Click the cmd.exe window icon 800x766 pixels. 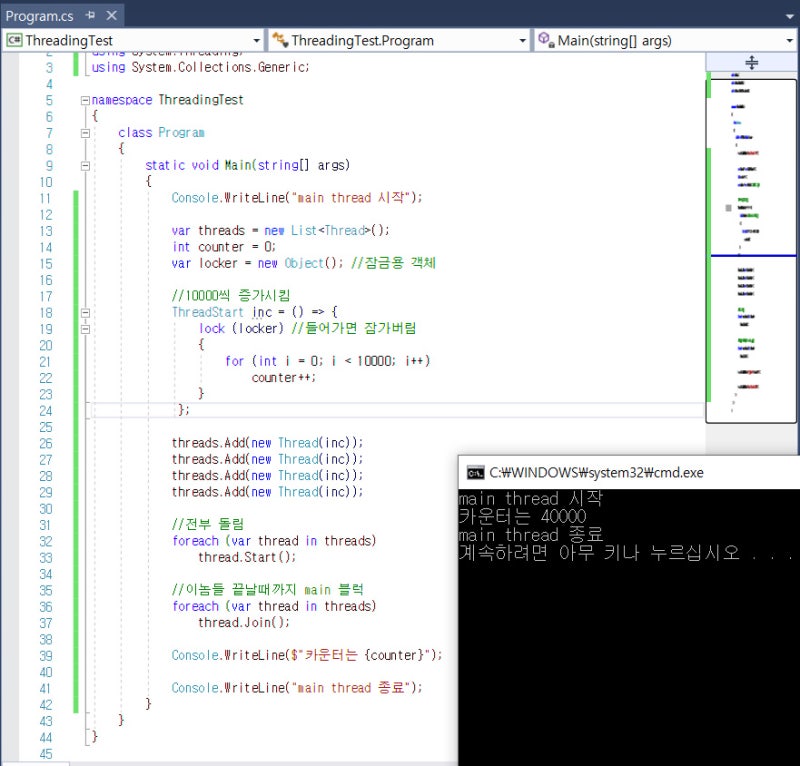coord(475,472)
